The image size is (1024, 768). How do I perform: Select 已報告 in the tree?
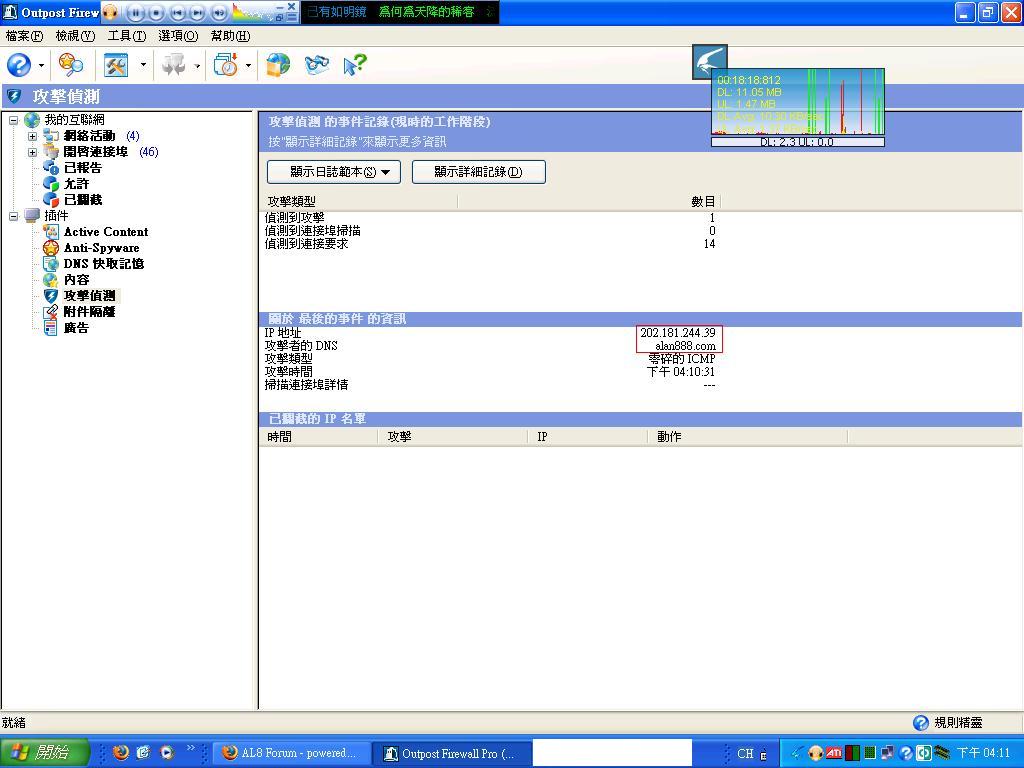(83, 168)
